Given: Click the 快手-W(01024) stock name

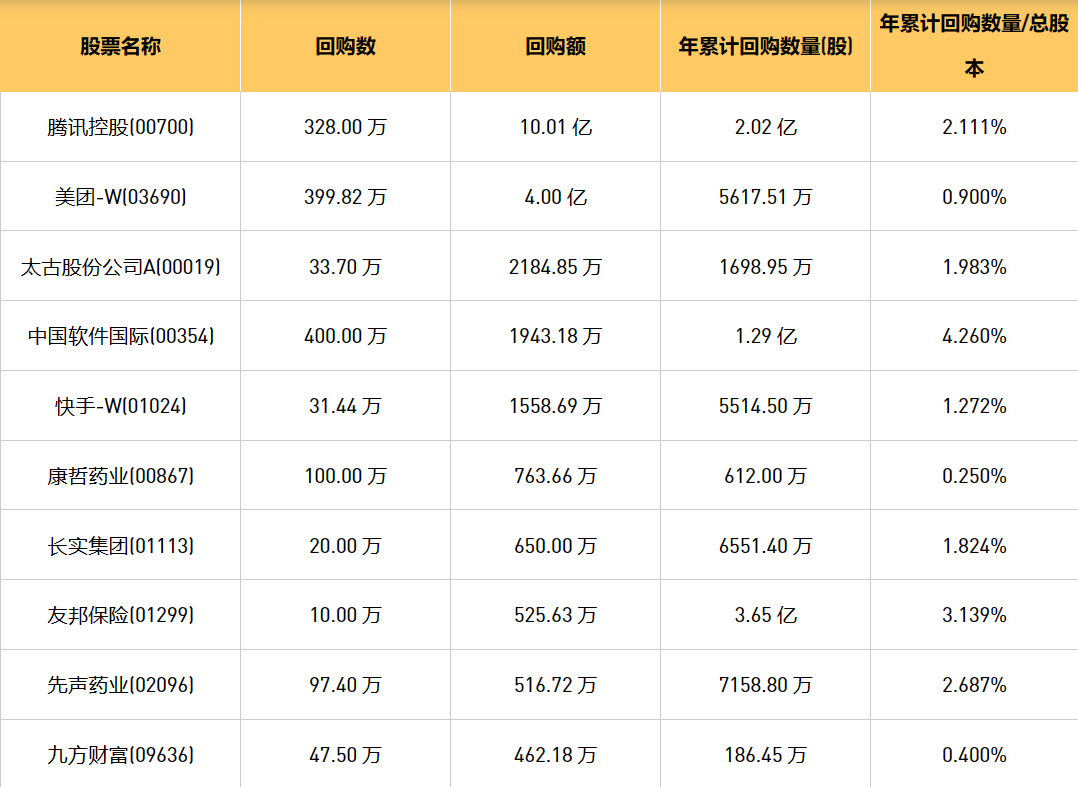Looking at the screenshot, I should tap(120, 406).
